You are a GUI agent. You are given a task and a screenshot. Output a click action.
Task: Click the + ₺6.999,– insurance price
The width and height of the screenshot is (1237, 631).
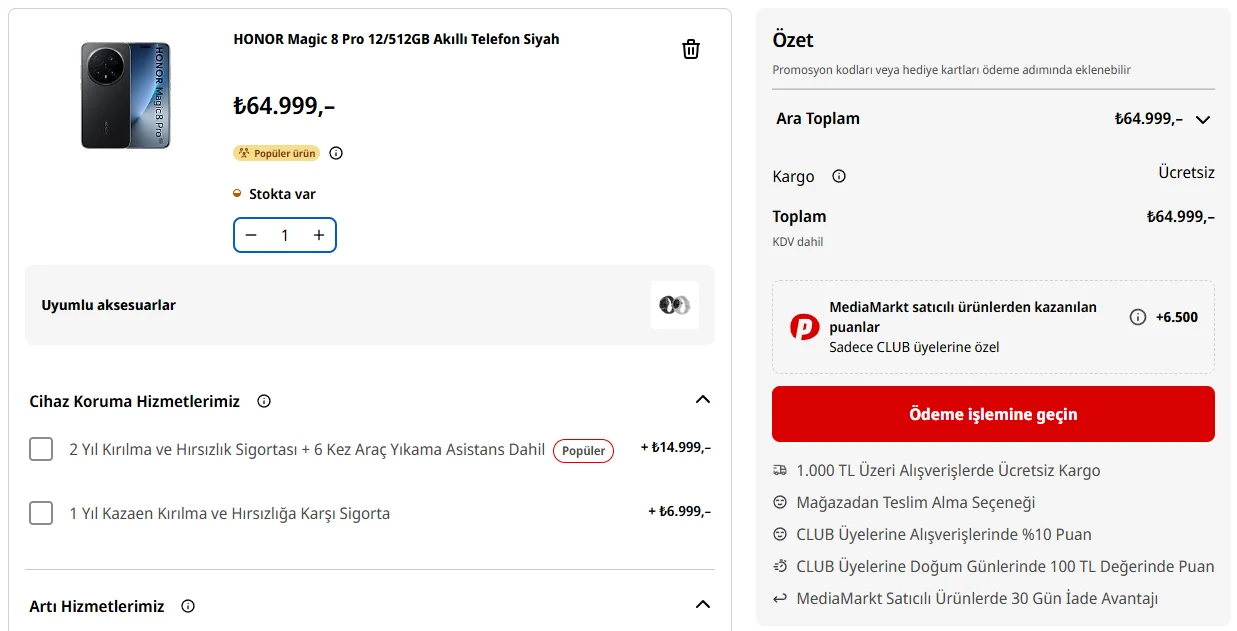[680, 511]
